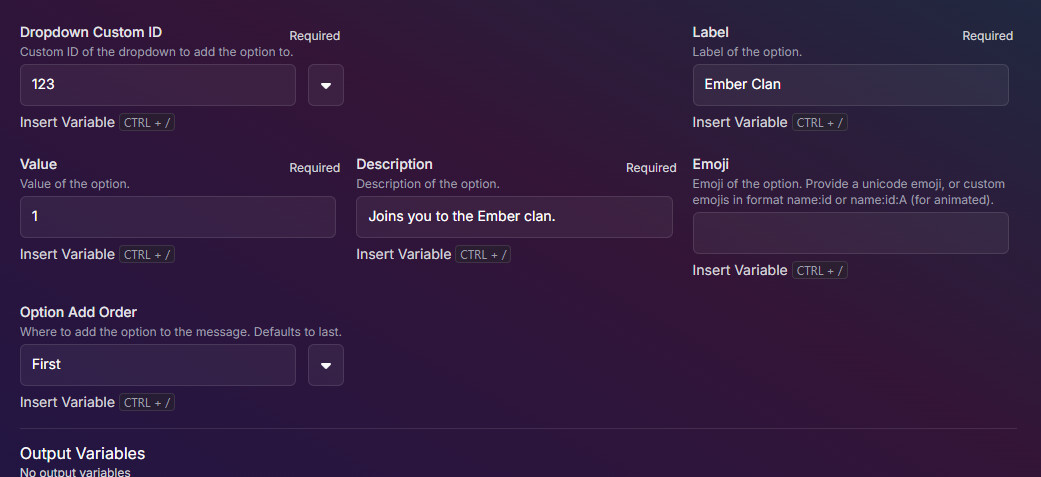The height and width of the screenshot is (477, 1041).
Task: Select the Option Add Order field showing First
Action: (x=158, y=365)
